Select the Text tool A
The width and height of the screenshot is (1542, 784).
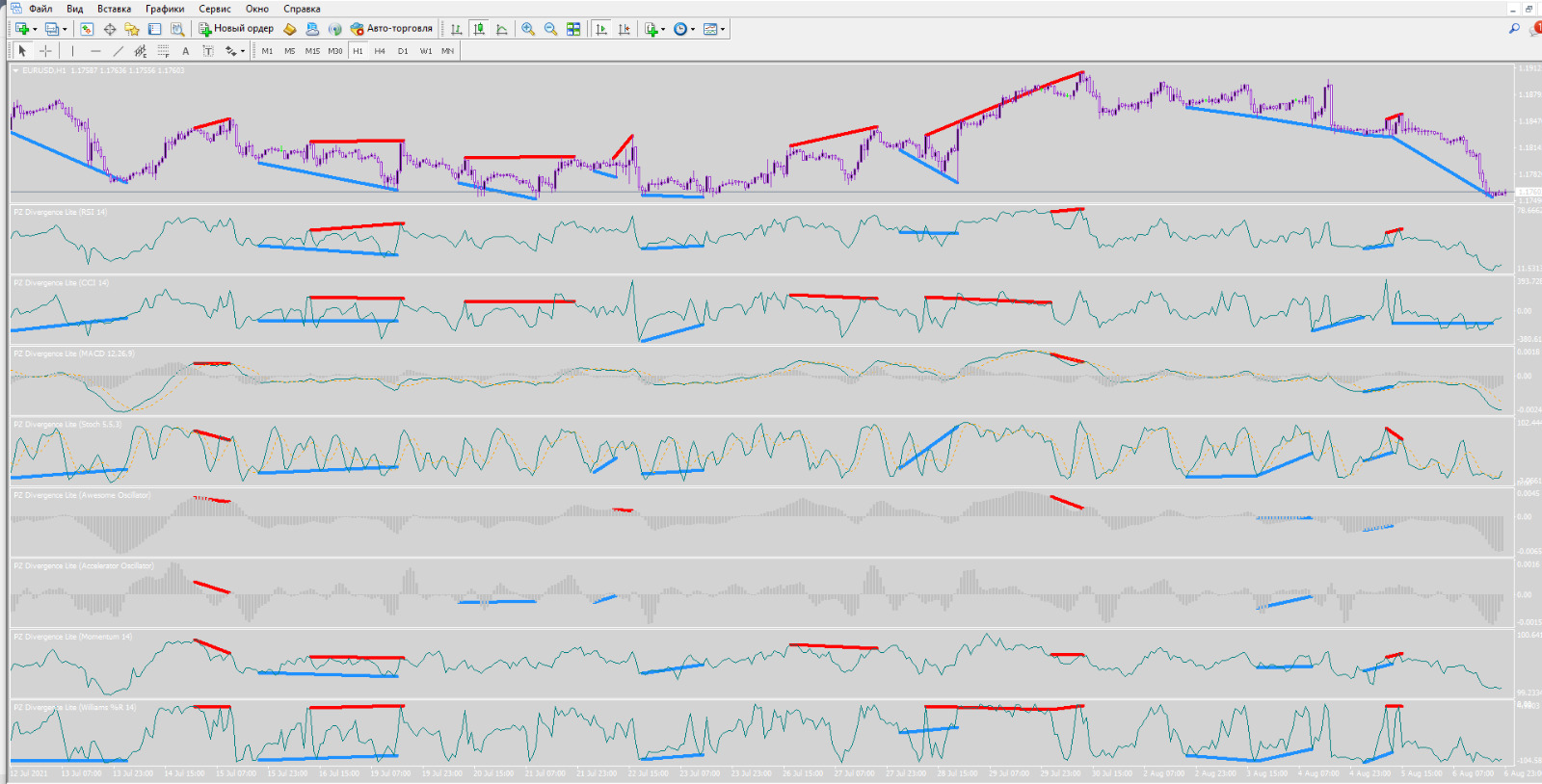[186, 51]
